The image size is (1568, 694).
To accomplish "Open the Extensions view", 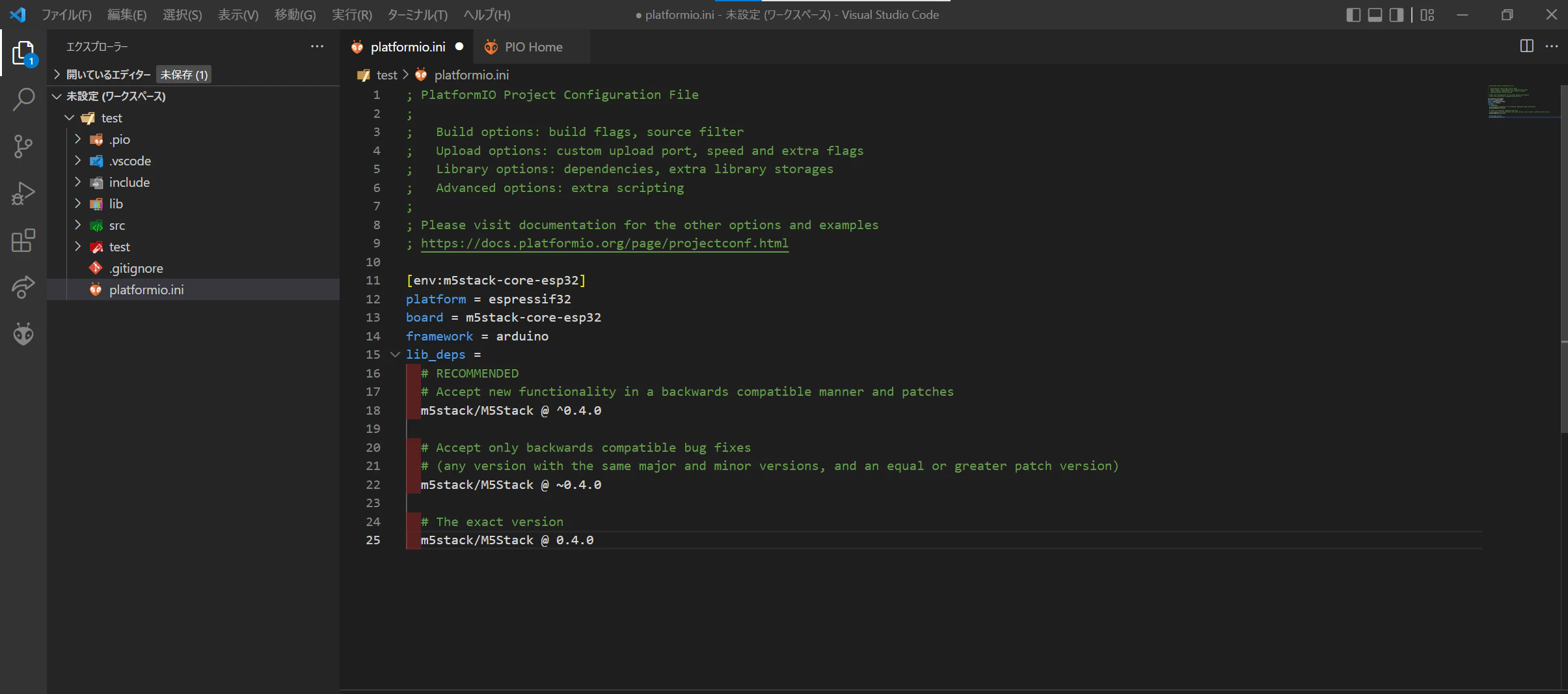I will click(23, 240).
